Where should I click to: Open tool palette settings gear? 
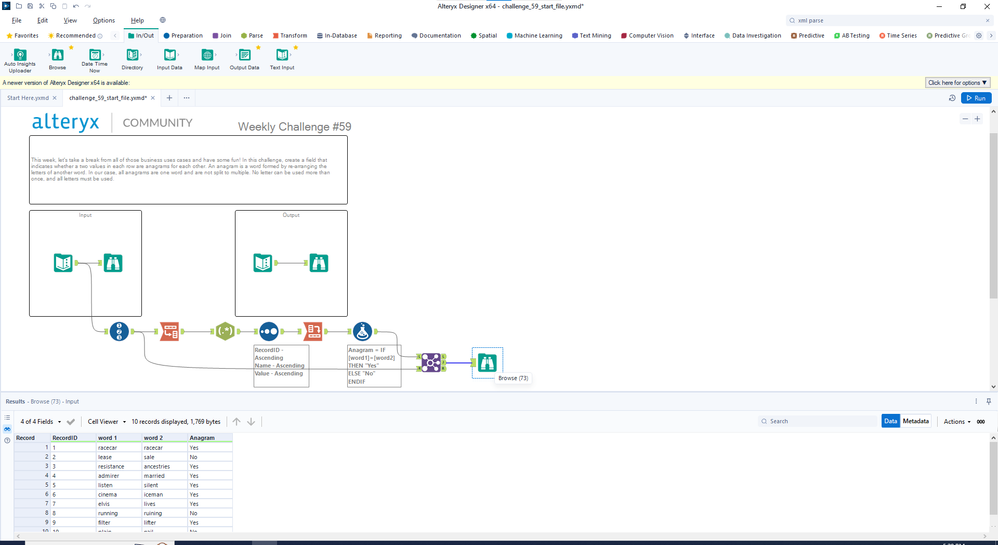(x=979, y=36)
